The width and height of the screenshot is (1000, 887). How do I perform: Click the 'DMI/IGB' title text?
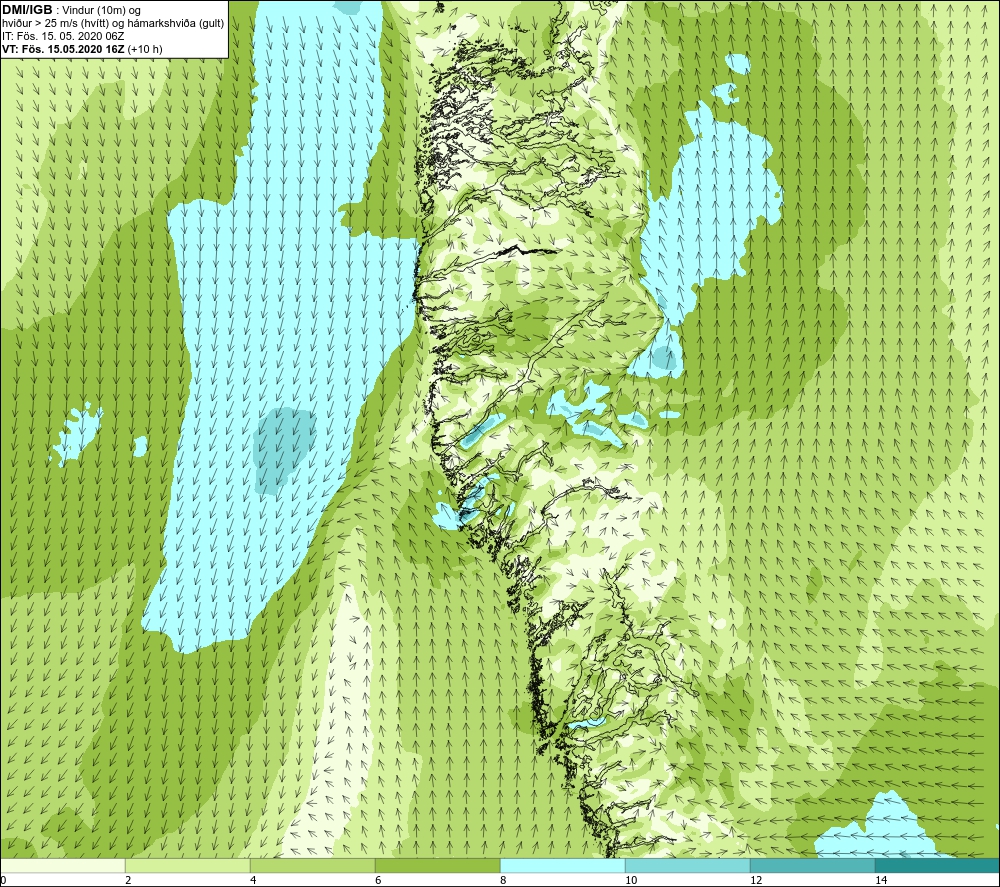tap(27, 10)
